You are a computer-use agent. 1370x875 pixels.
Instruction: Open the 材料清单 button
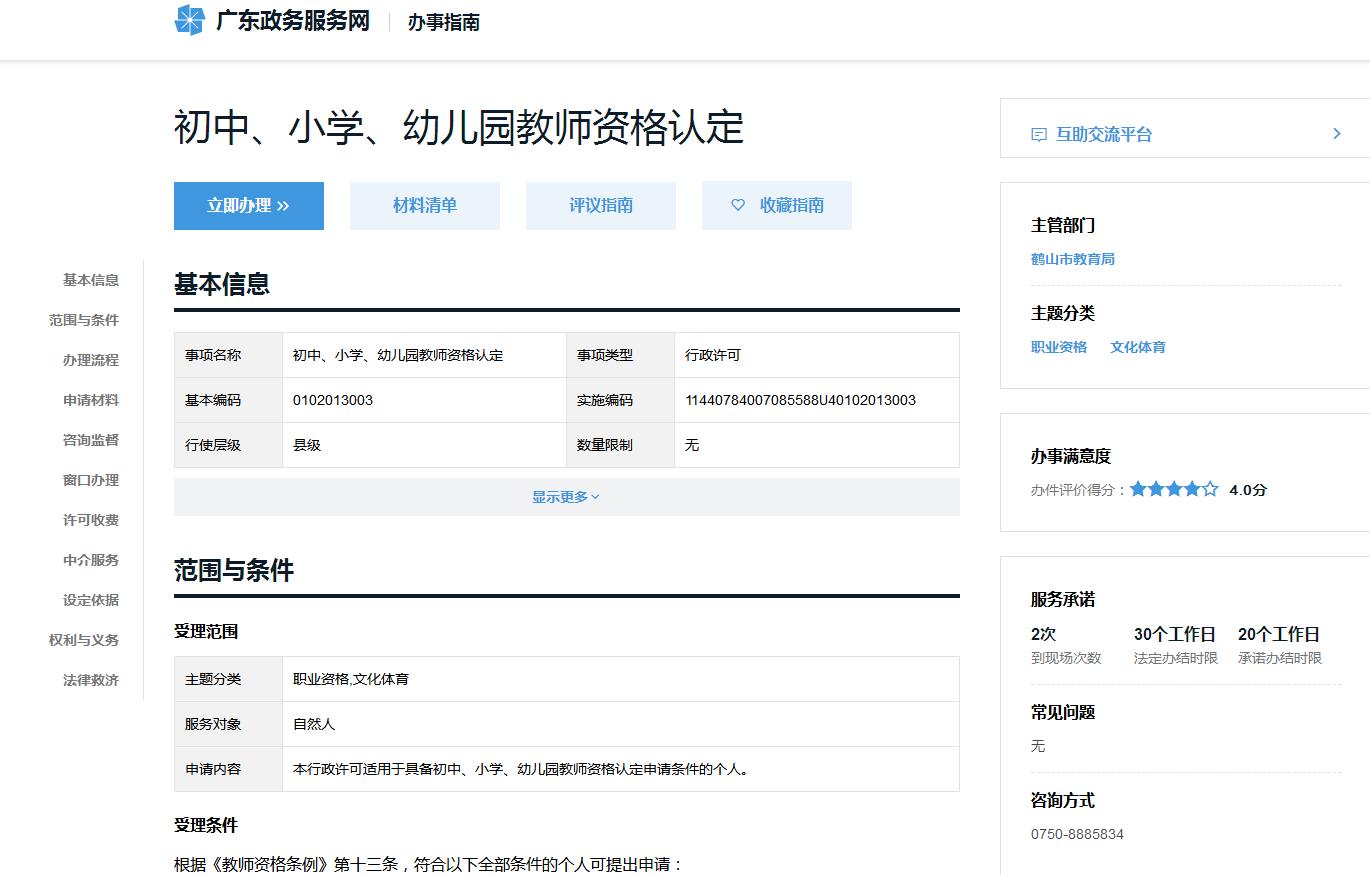click(425, 205)
